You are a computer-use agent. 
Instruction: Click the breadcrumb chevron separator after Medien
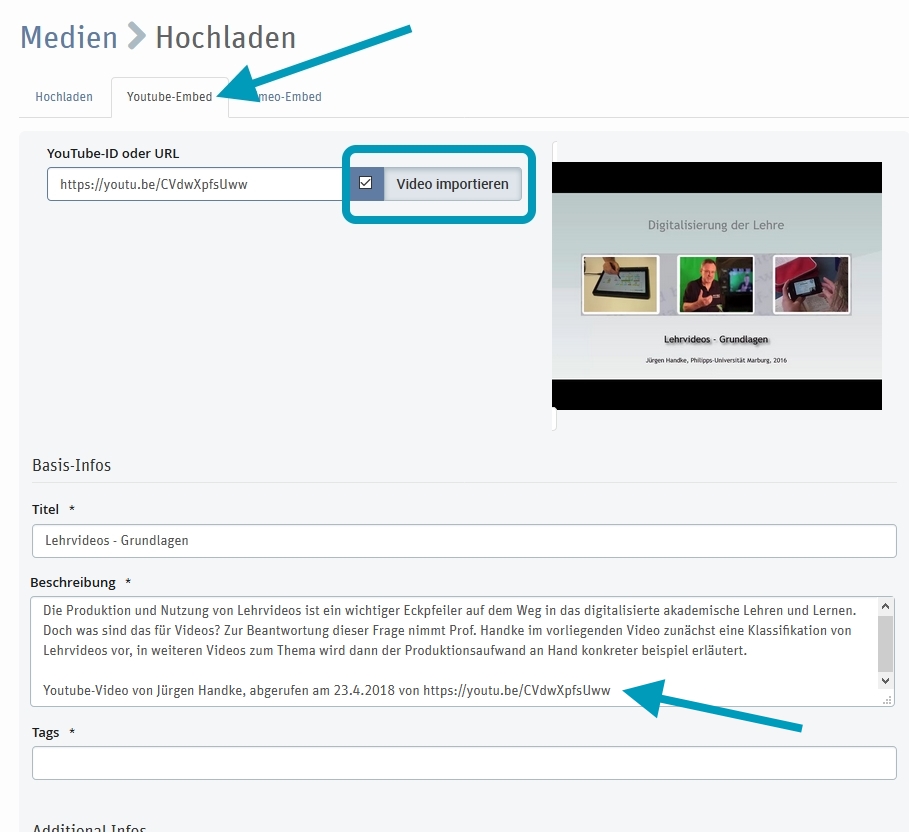click(136, 38)
